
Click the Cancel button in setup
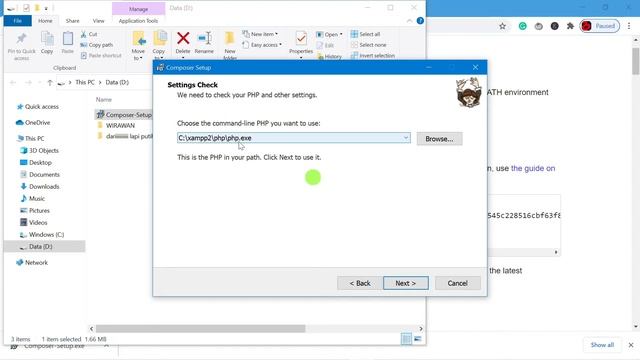(458, 283)
